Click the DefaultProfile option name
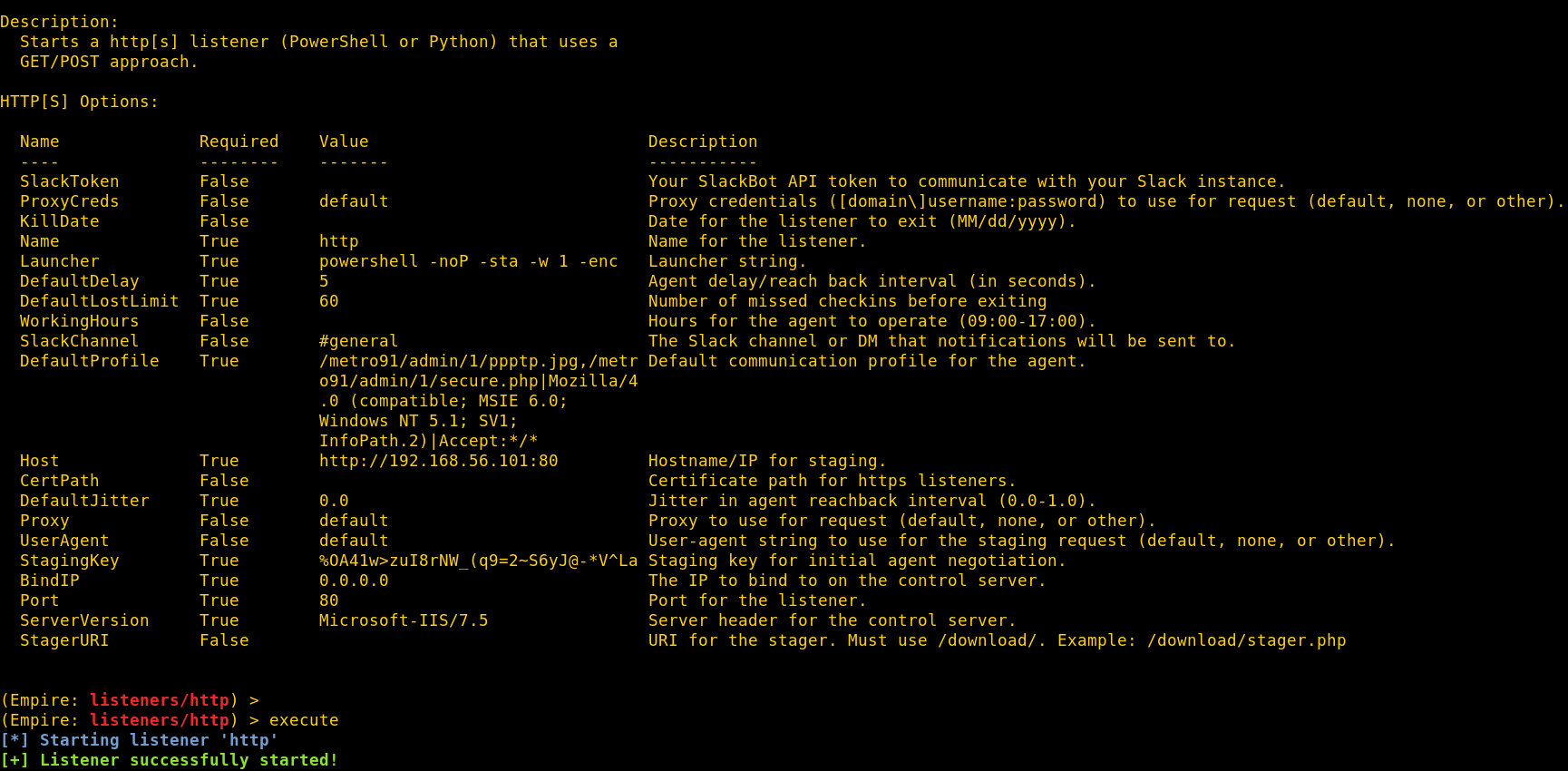The image size is (1568, 771). point(89,361)
